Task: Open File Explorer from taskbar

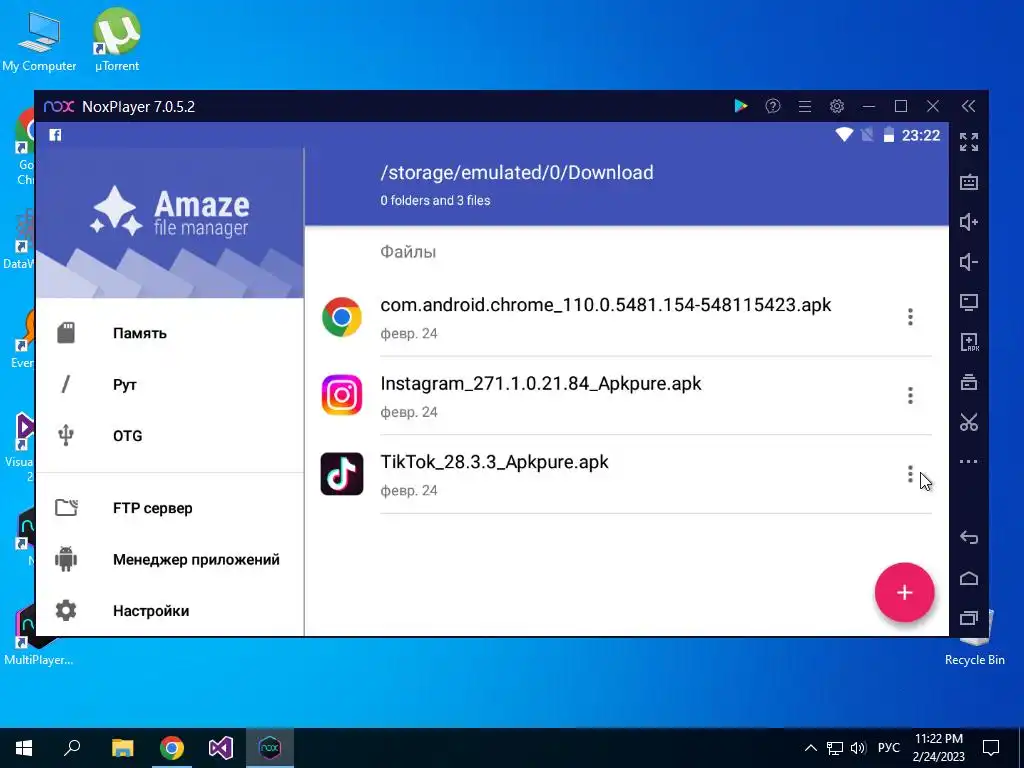Action: [x=122, y=748]
